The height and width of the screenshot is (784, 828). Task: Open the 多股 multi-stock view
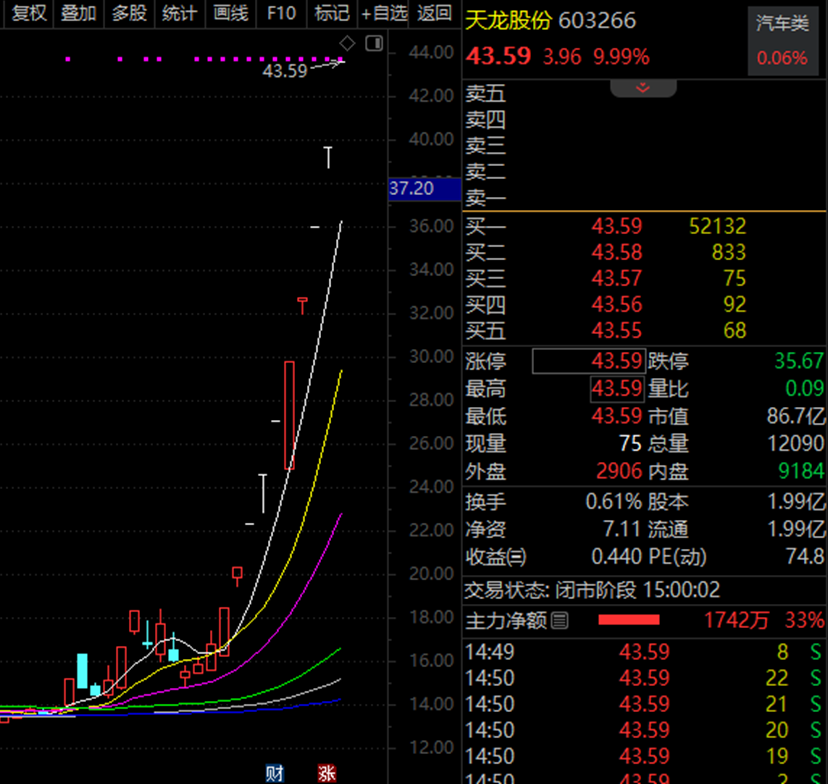[129, 13]
